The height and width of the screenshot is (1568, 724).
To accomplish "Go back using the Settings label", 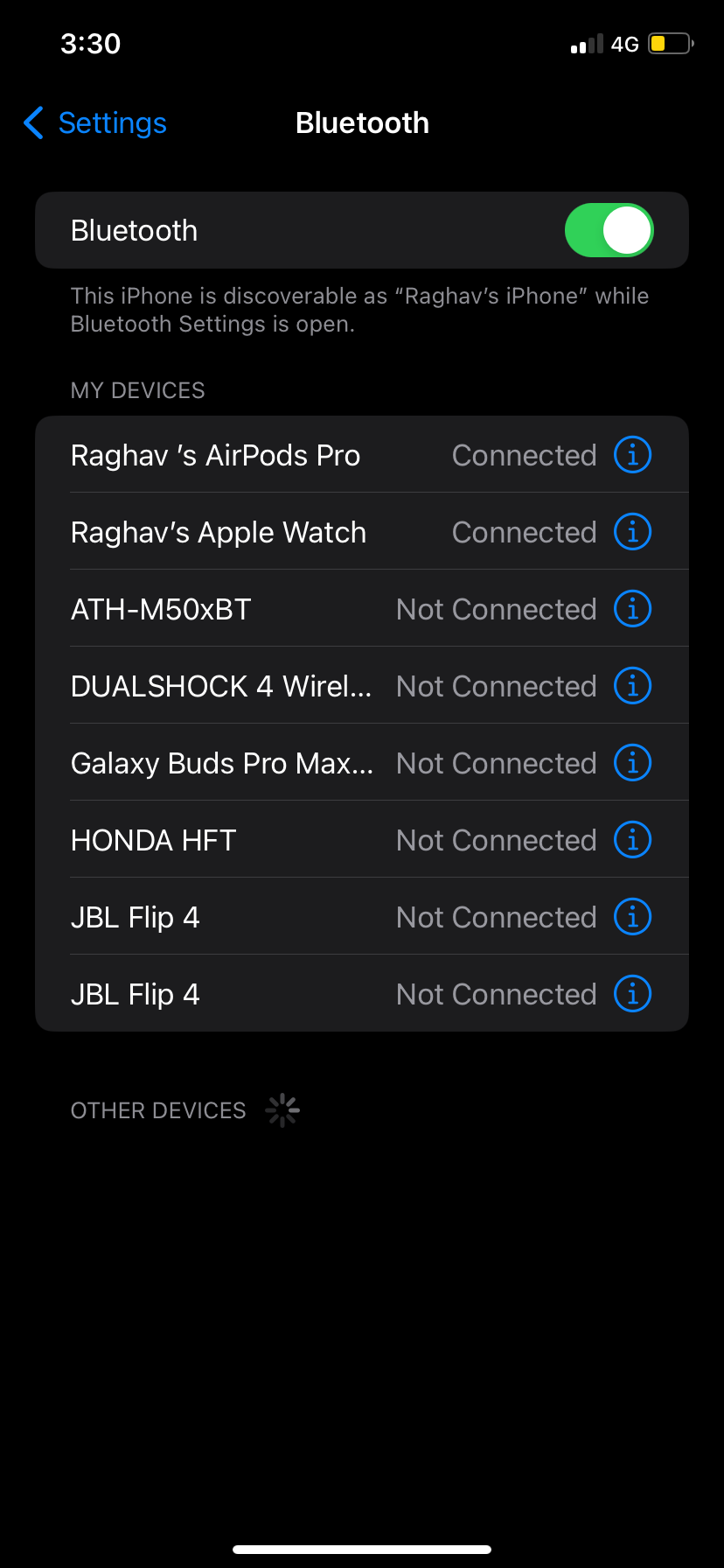I will pyautogui.click(x=112, y=123).
